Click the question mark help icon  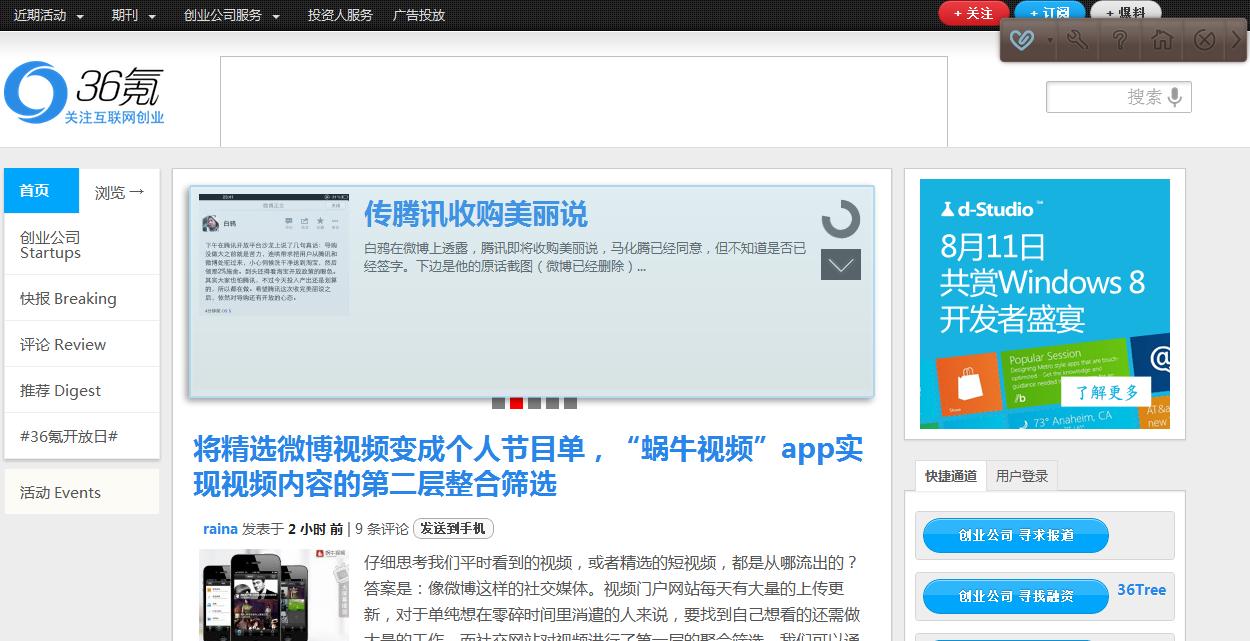click(1120, 40)
